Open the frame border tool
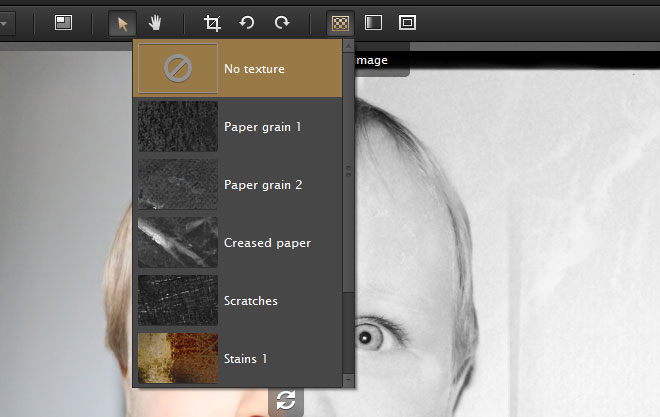Viewport: 660px width, 417px height. [407, 23]
